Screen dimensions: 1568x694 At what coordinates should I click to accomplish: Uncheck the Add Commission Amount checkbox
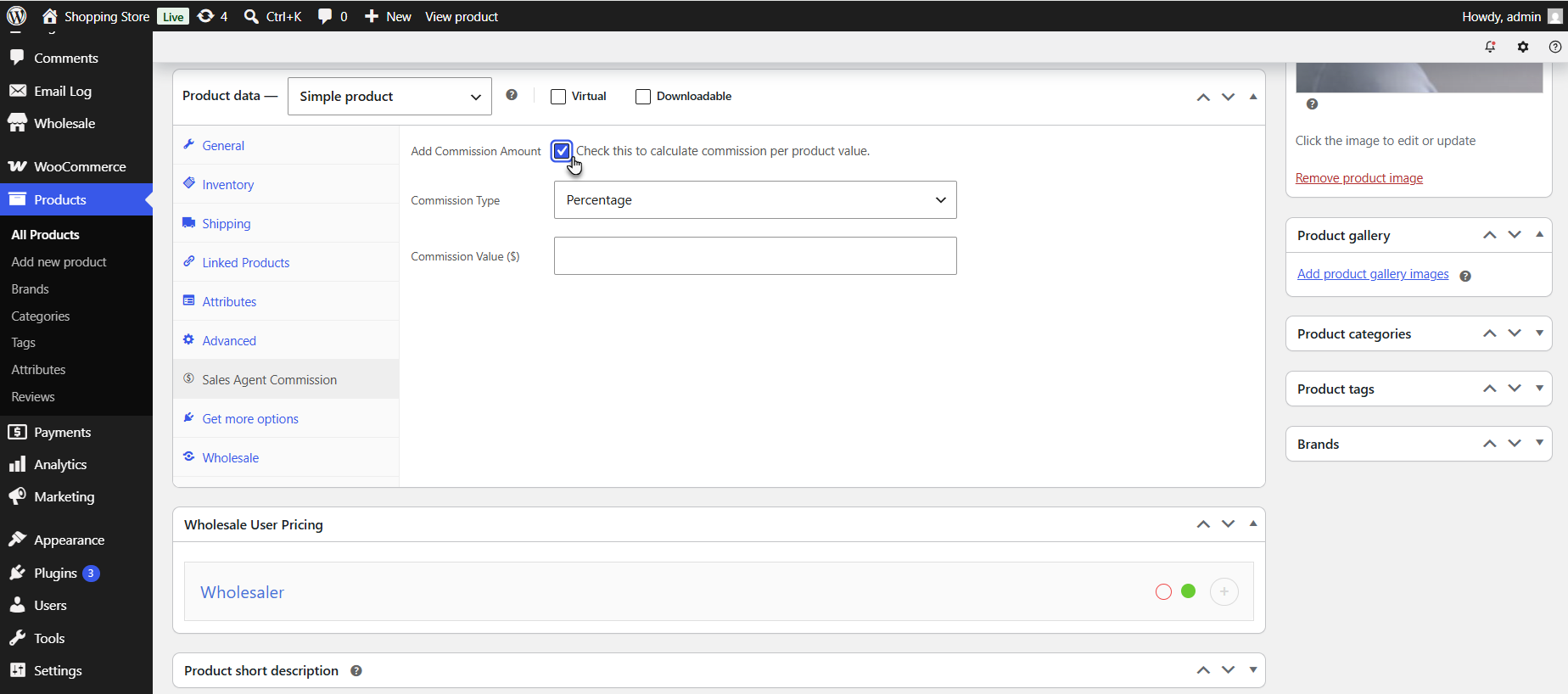pyautogui.click(x=562, y=151)
